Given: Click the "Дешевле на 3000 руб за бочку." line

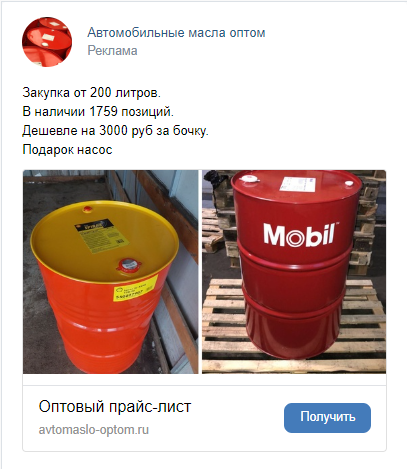Looking at the screenshot, I should click(x=115, y=130).
